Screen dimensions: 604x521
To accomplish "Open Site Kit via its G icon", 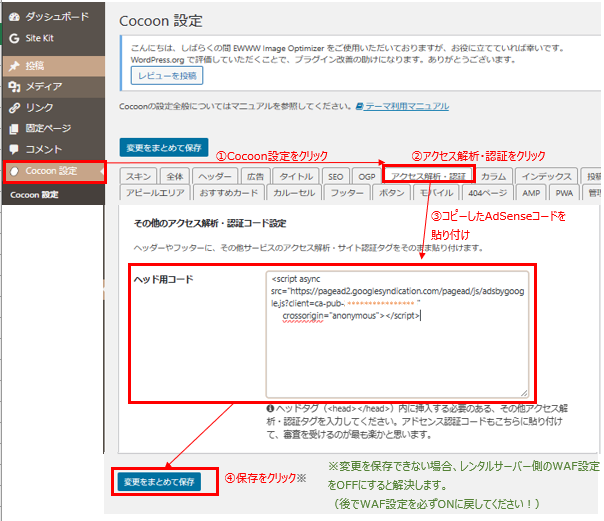I will [12, 39].
